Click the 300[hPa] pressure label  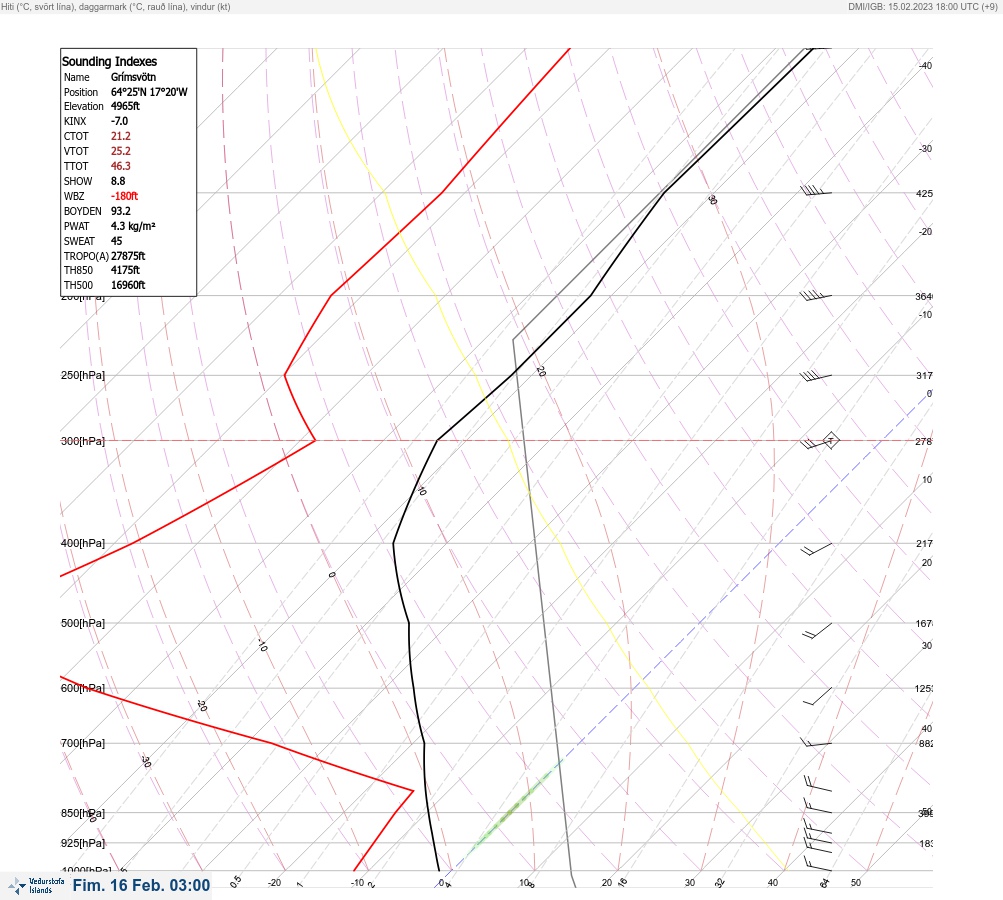point(83,441)
